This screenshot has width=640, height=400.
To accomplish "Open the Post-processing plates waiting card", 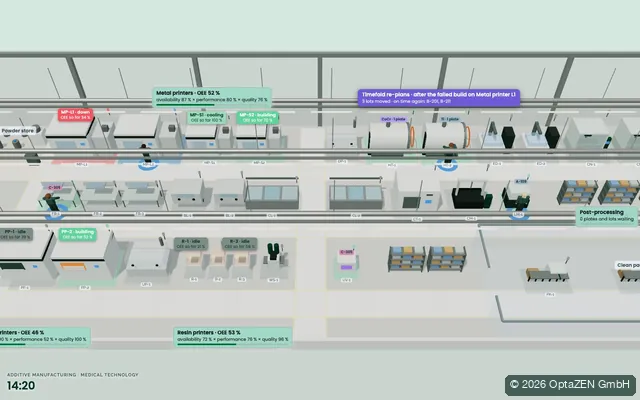I will point(607,216).
